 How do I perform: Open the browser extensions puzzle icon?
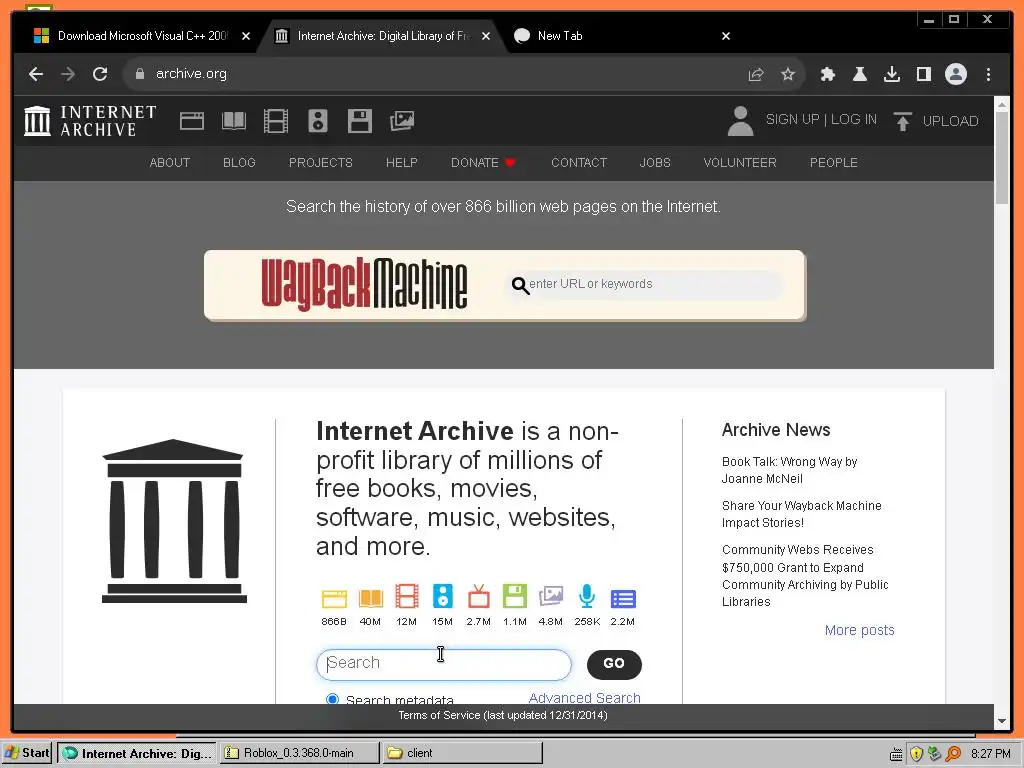827,74
